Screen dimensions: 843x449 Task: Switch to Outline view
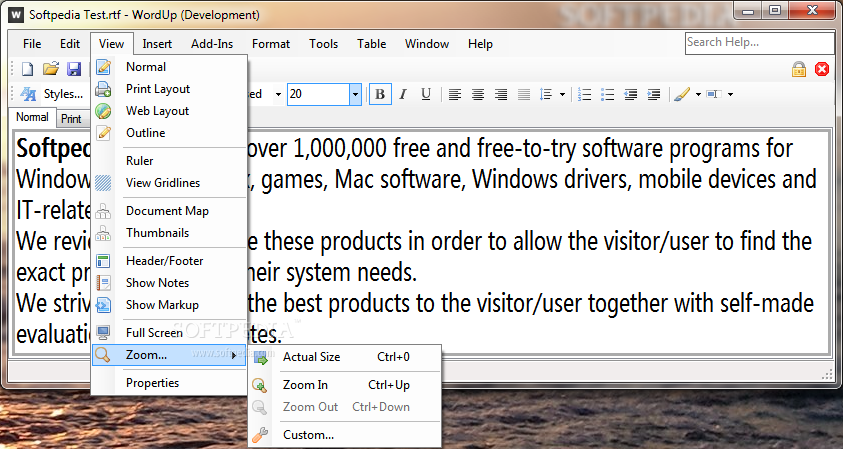[169, 133]
